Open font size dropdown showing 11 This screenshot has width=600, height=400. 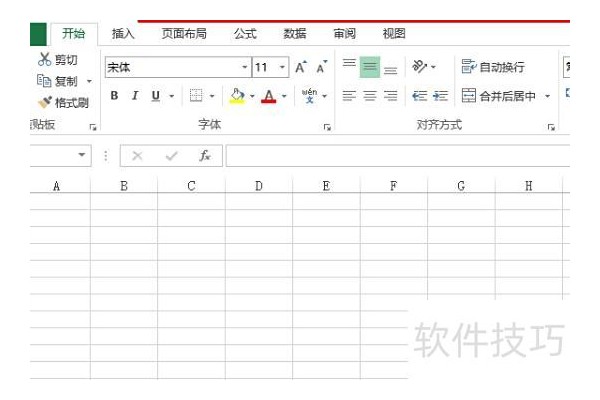[x=282, y=67]
